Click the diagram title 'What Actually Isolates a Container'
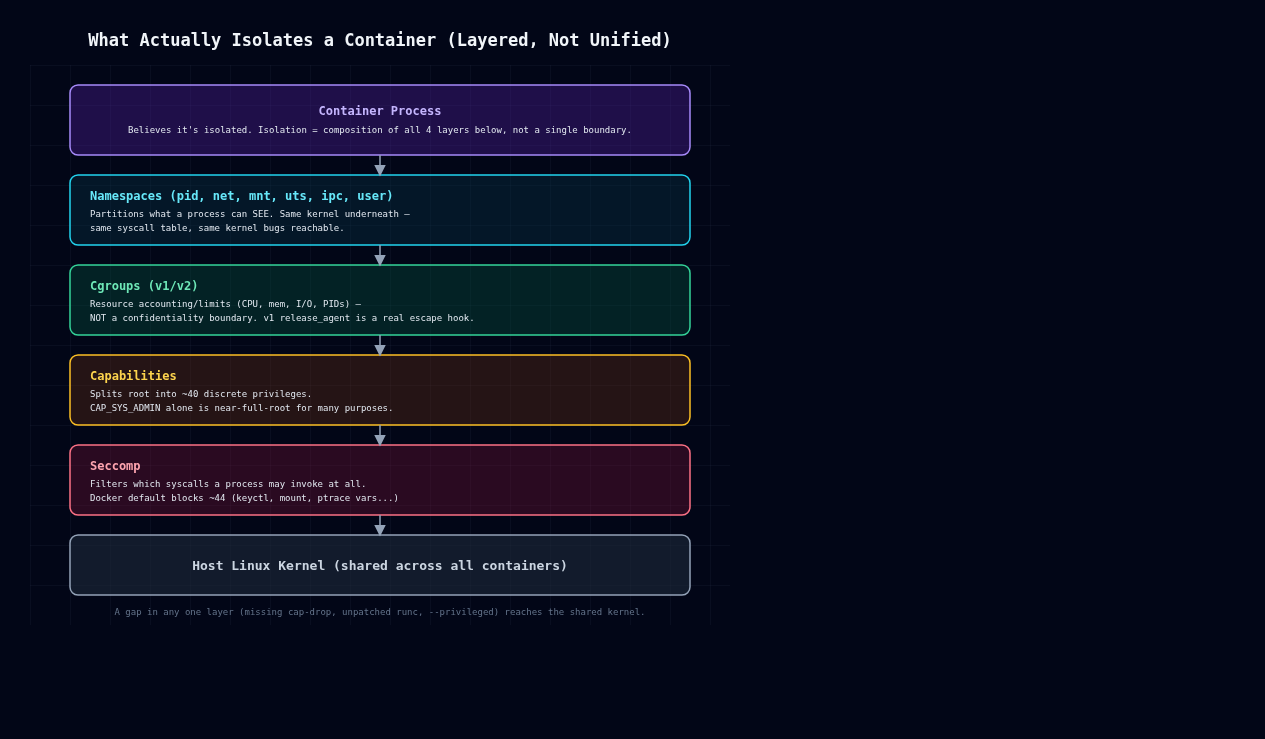 [x=380, y=40]
